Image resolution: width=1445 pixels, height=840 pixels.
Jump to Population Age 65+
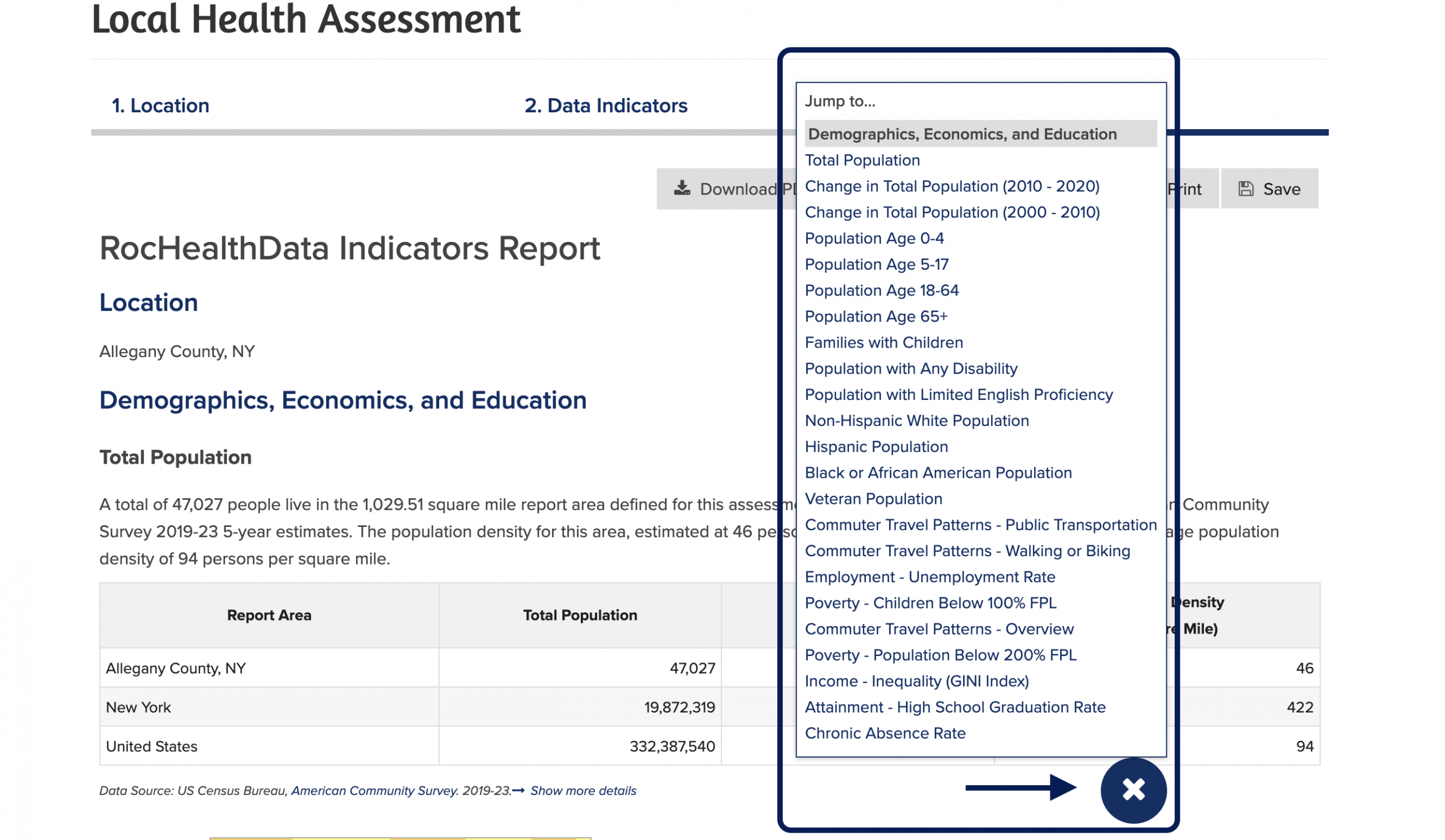tap(875, 316)
